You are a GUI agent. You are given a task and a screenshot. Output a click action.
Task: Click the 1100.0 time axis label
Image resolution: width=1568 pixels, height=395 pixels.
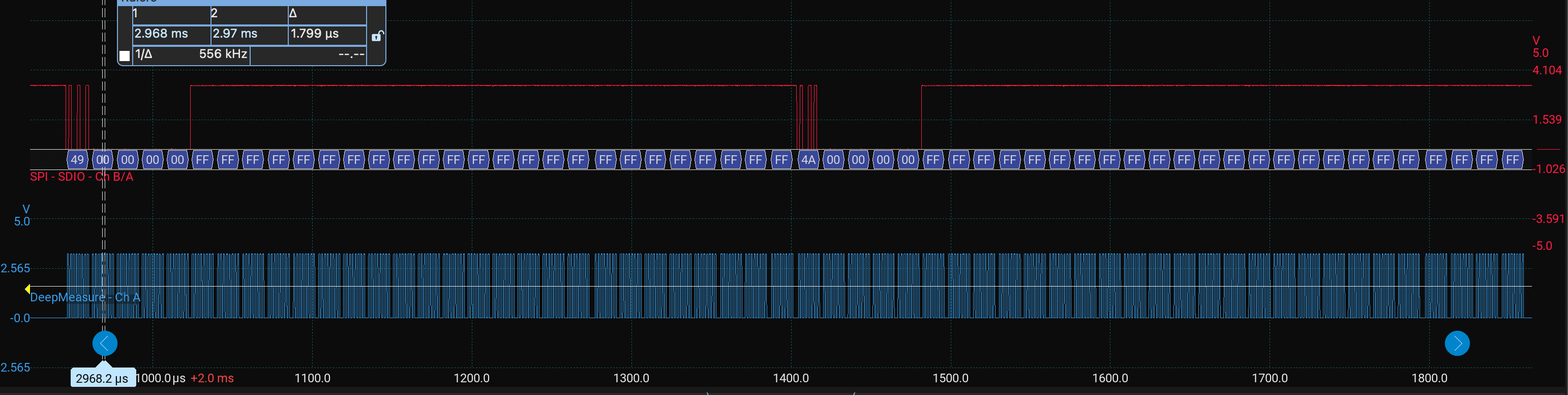(x=312, y=378)
